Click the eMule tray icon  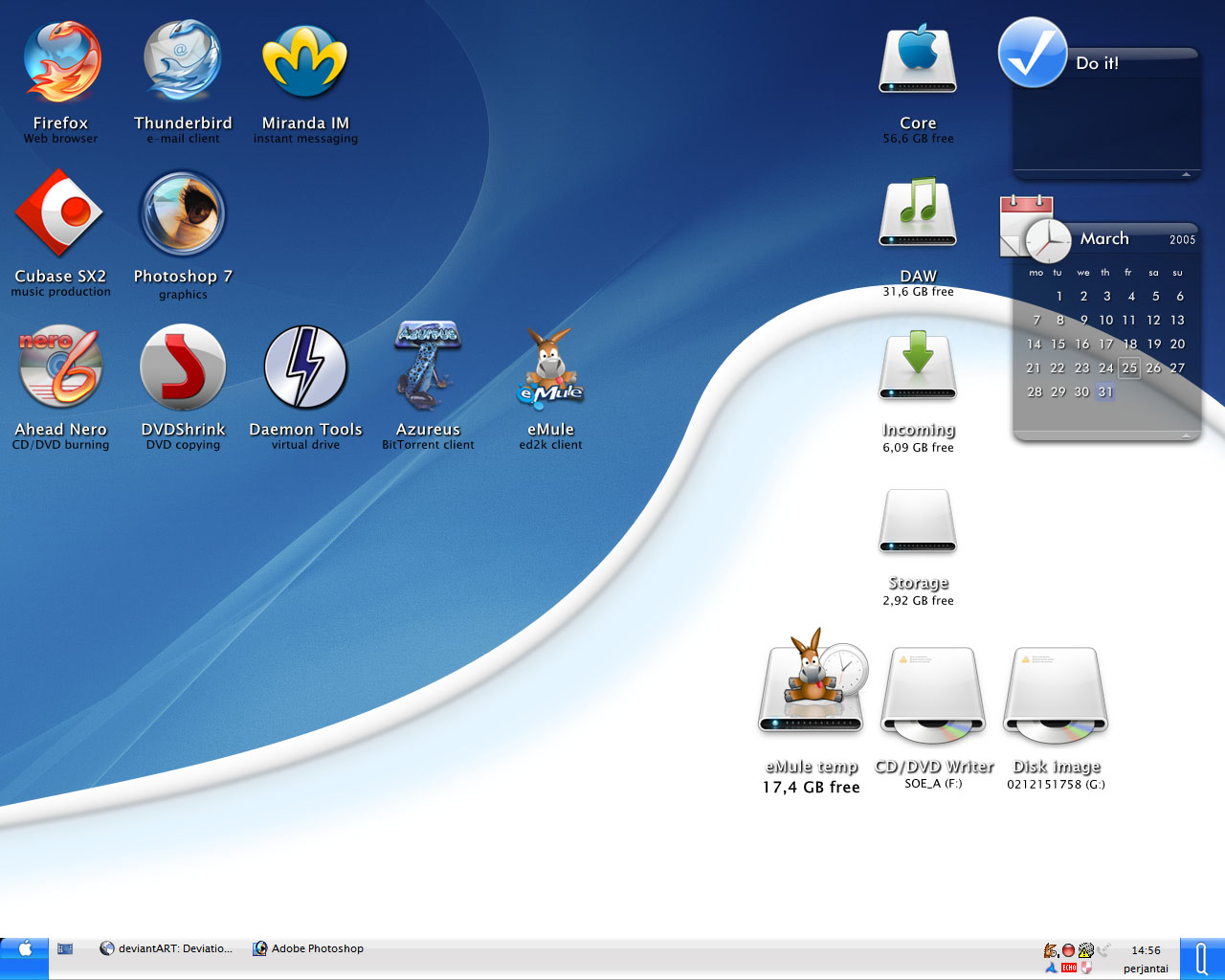(x=1051, y=950)
